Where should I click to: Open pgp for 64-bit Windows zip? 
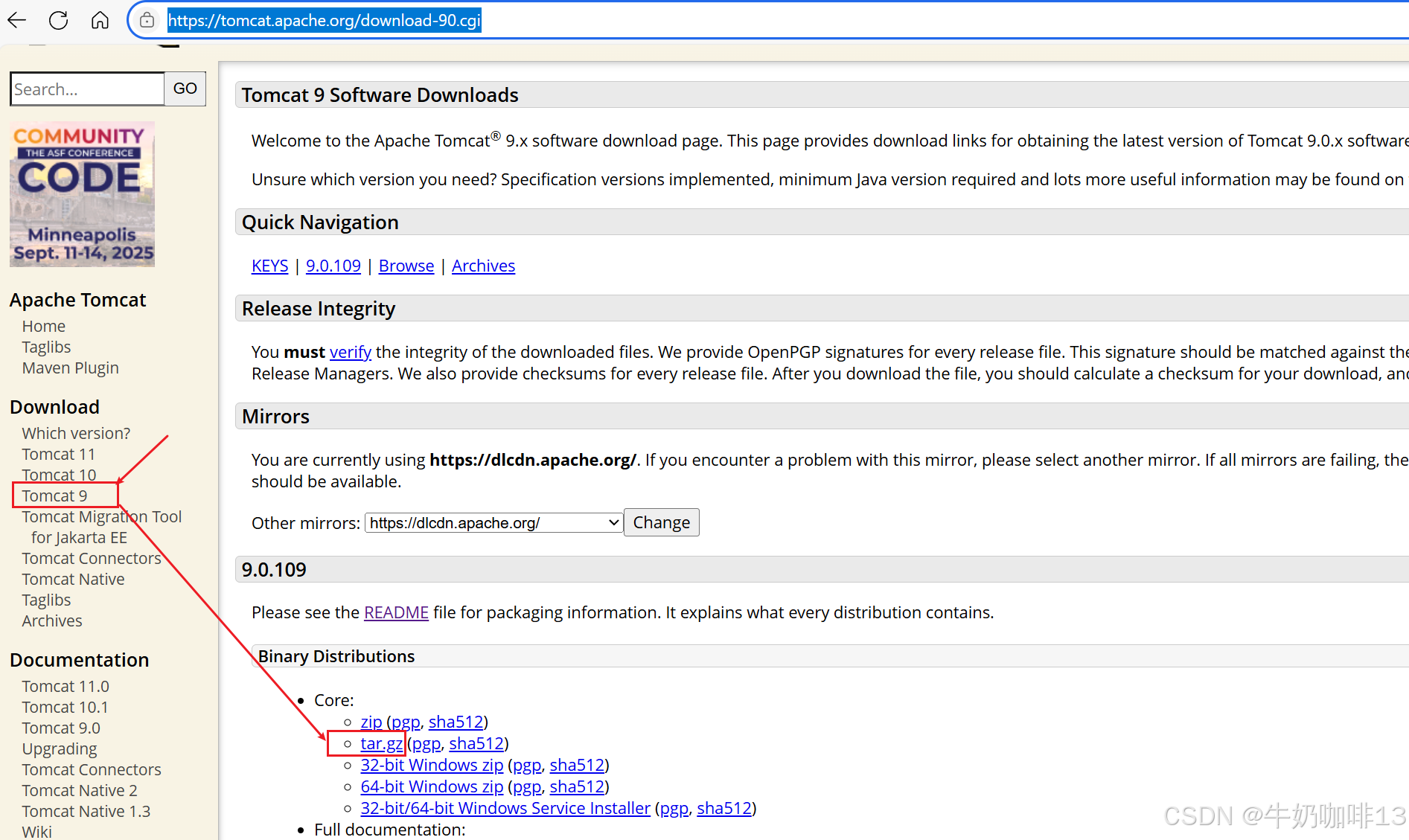coord(527,786)
